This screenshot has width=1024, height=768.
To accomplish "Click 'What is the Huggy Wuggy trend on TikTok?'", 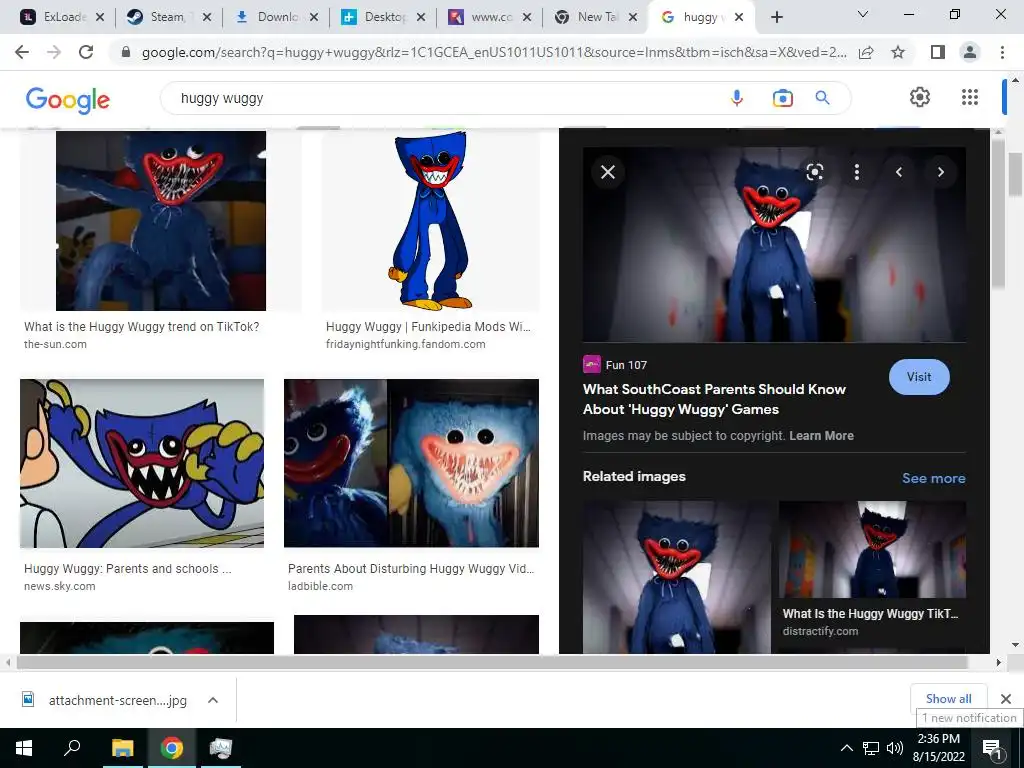I will (x=142, y=327).
